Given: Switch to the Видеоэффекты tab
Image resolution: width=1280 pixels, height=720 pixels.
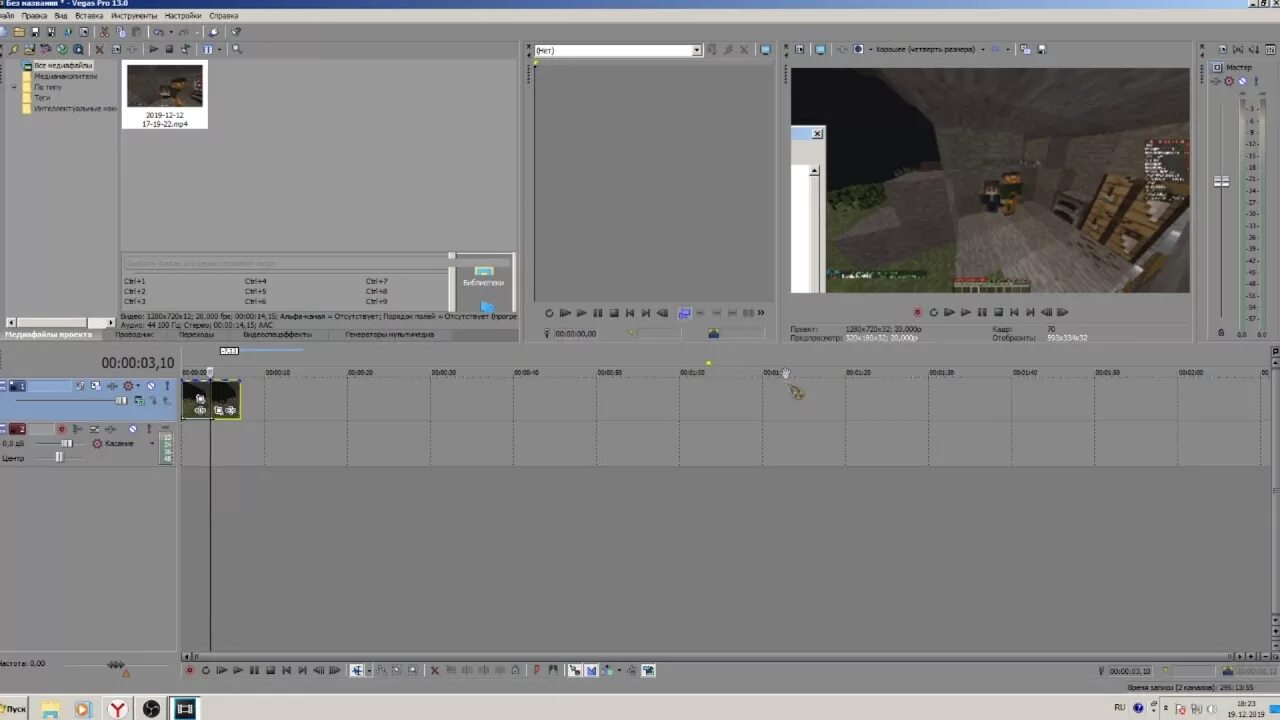Looking at the screenshot, I should (277, 334).
